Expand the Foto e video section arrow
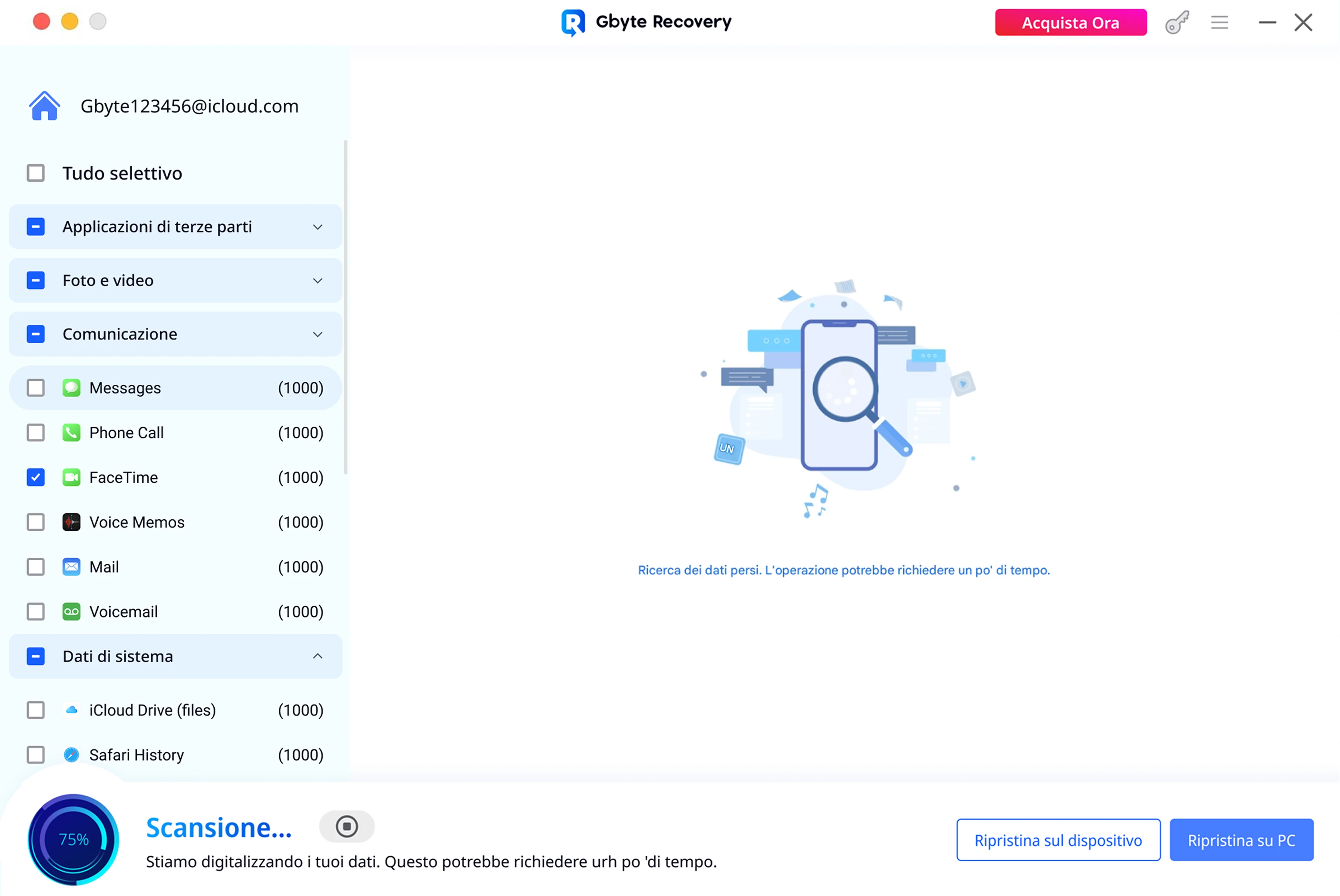The width and height of the screenshot is (1340, 896). click(318, 281)
